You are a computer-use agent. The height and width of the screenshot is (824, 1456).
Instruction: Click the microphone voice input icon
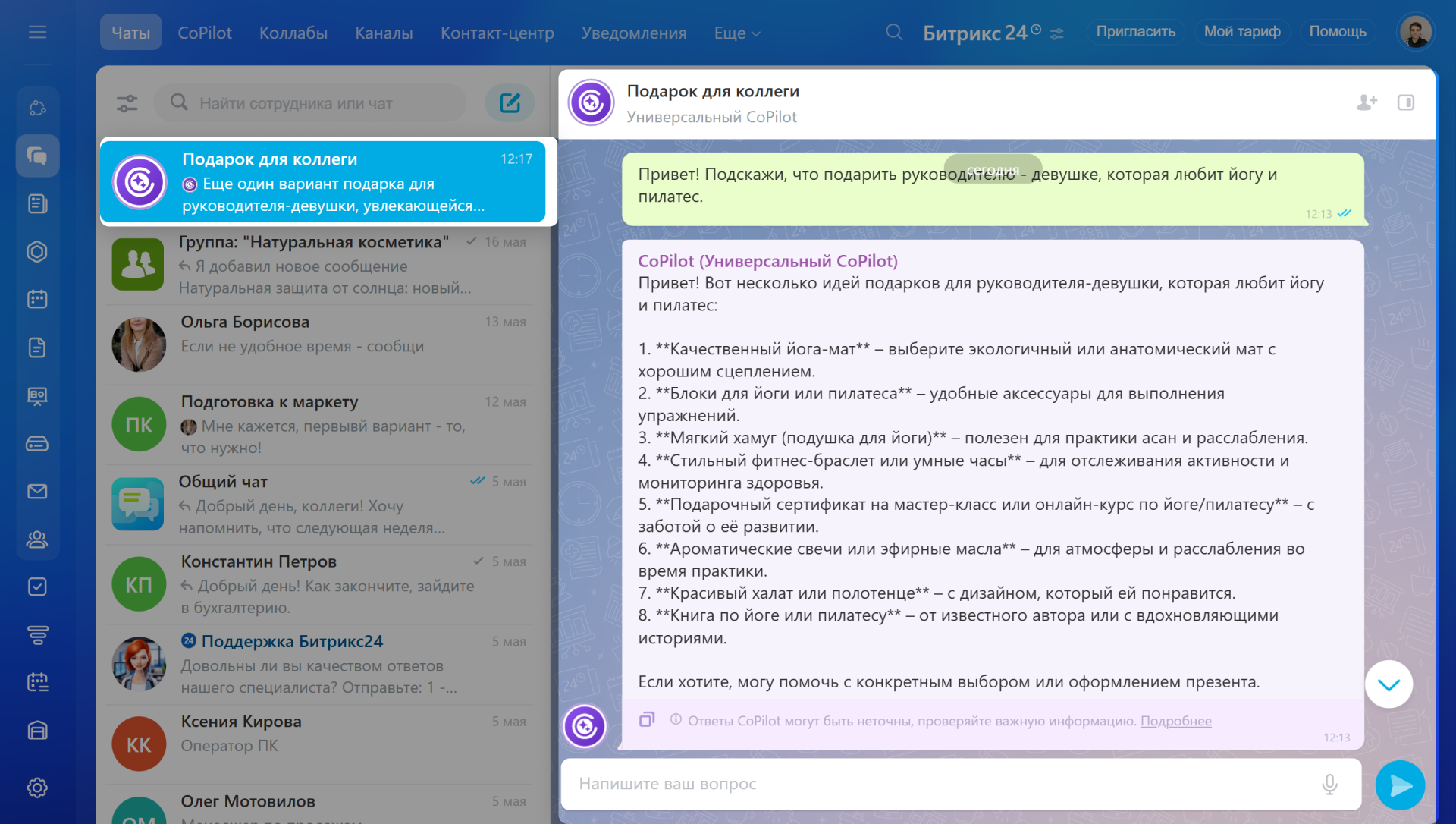1329,784
